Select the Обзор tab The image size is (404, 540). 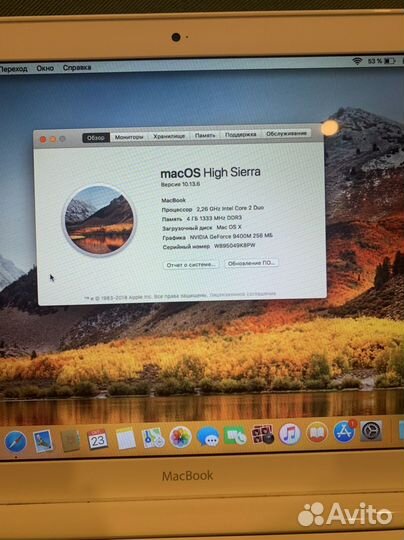(96, 138)
